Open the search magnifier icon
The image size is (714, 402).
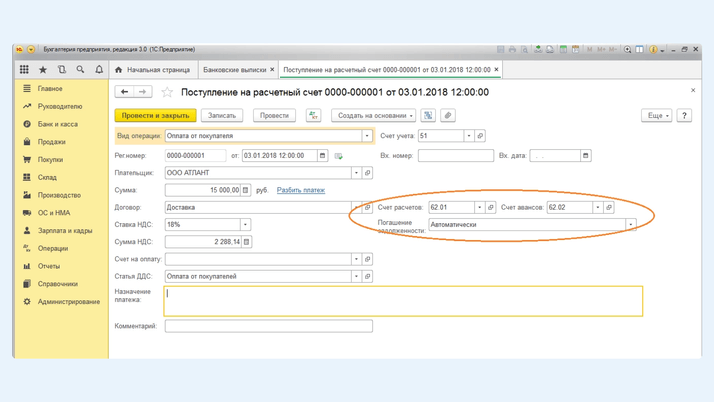pos(80,70)
